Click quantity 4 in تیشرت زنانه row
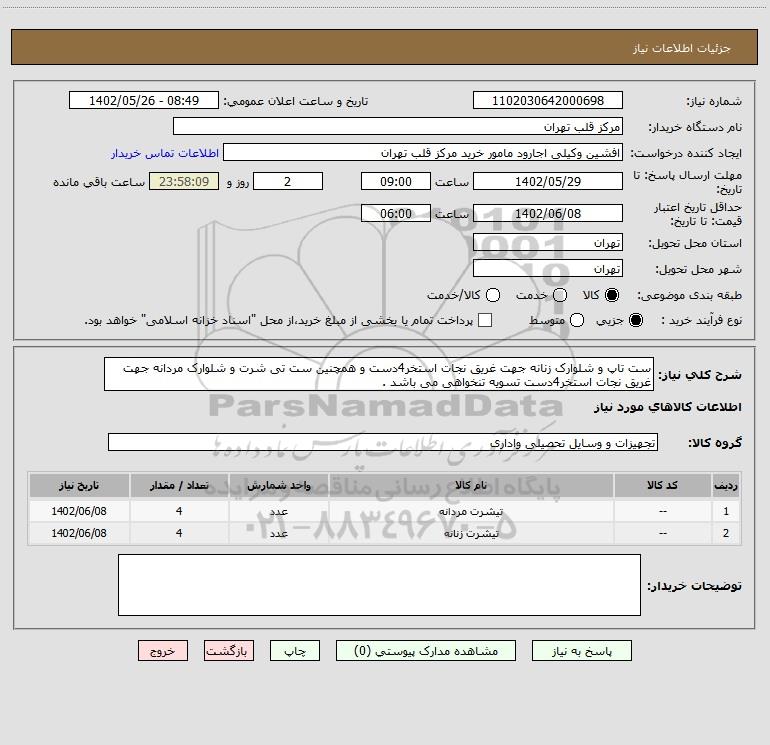 179,533
